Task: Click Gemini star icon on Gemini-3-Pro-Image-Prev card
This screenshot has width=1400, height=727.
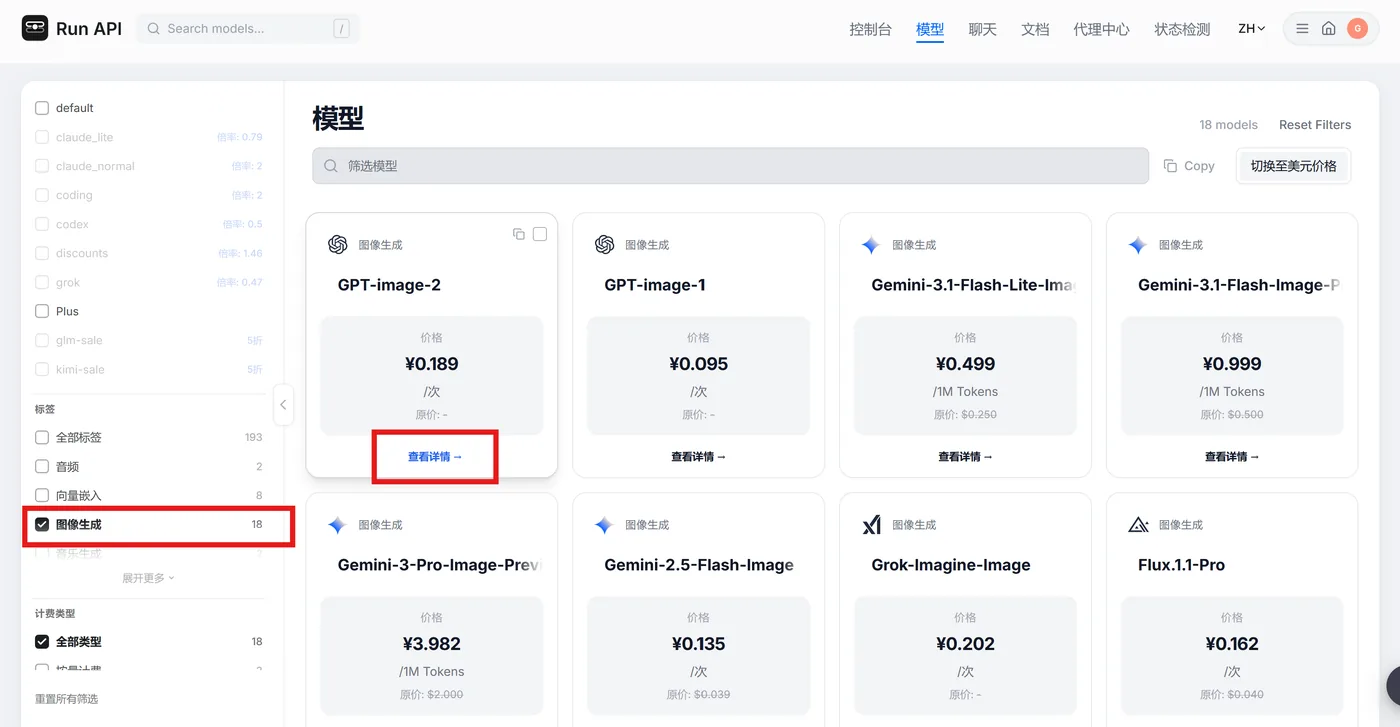Action: click(x=337, y=525)
